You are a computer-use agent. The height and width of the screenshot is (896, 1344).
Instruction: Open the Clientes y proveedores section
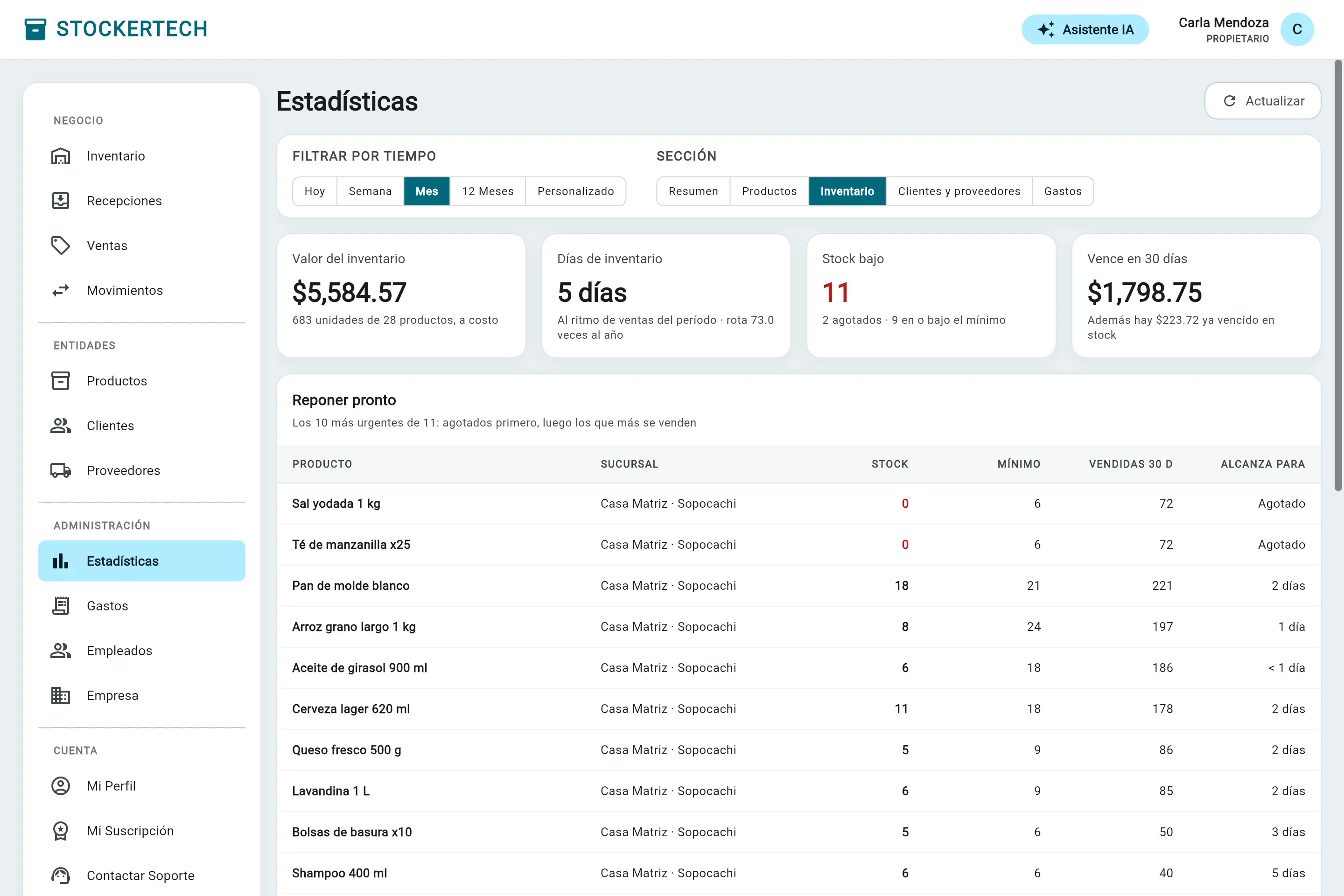coord(959,191)
